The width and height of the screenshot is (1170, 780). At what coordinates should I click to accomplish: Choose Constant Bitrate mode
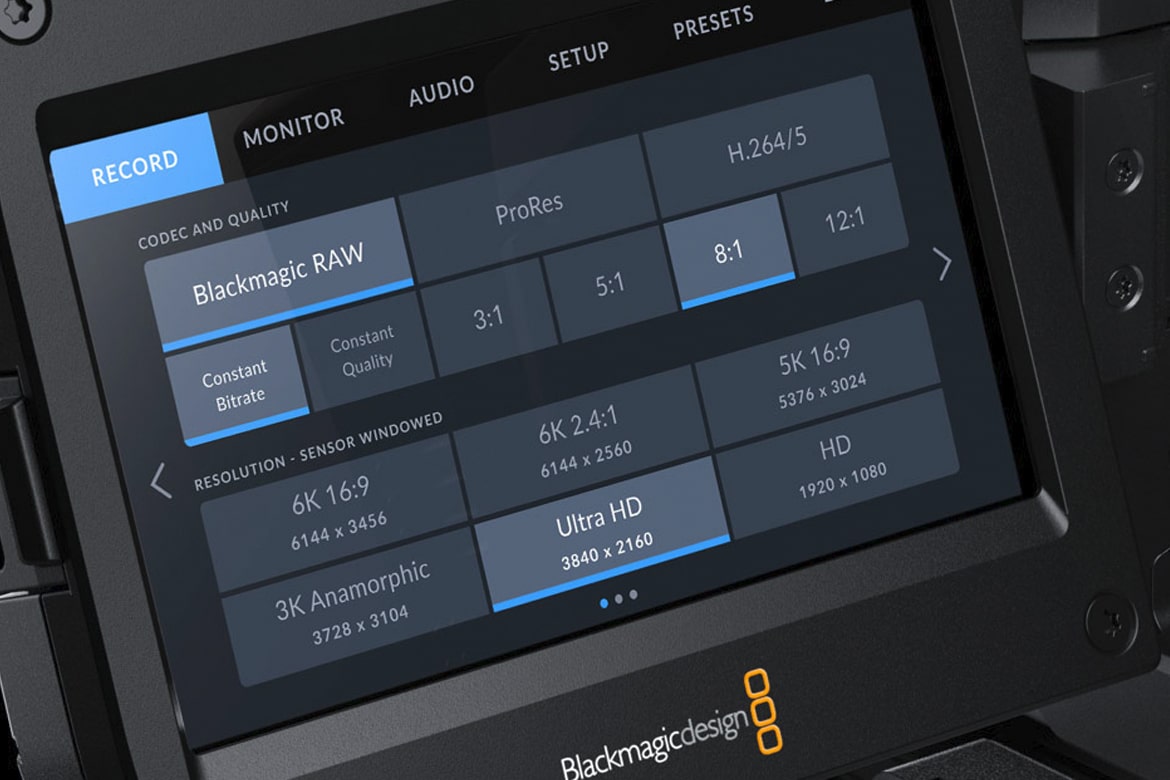[235, 386]
